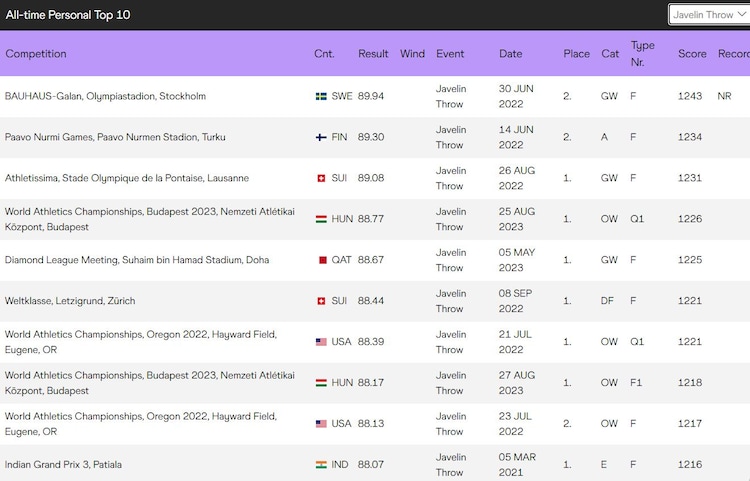Open the Javelin Throw event dropdown
The height and width of the screenshot is (481, 750).
point(708,15)
